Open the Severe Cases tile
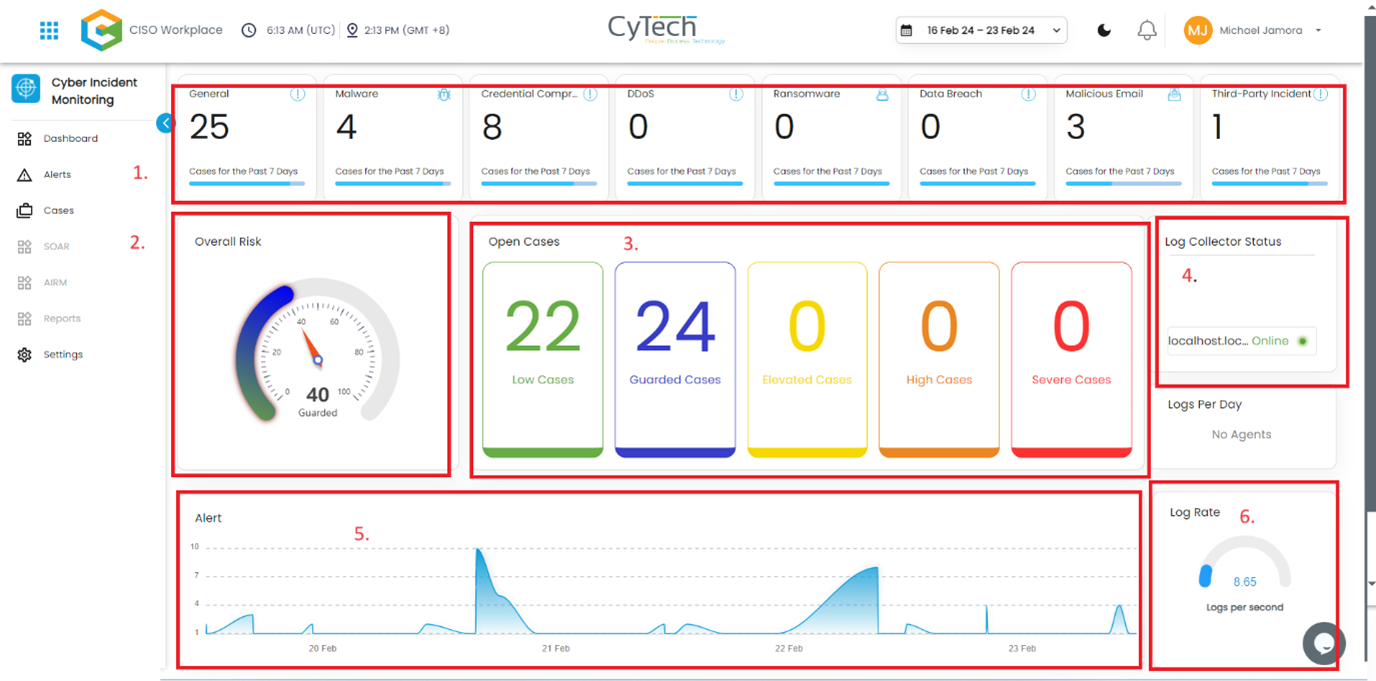 coord(1071,360)
